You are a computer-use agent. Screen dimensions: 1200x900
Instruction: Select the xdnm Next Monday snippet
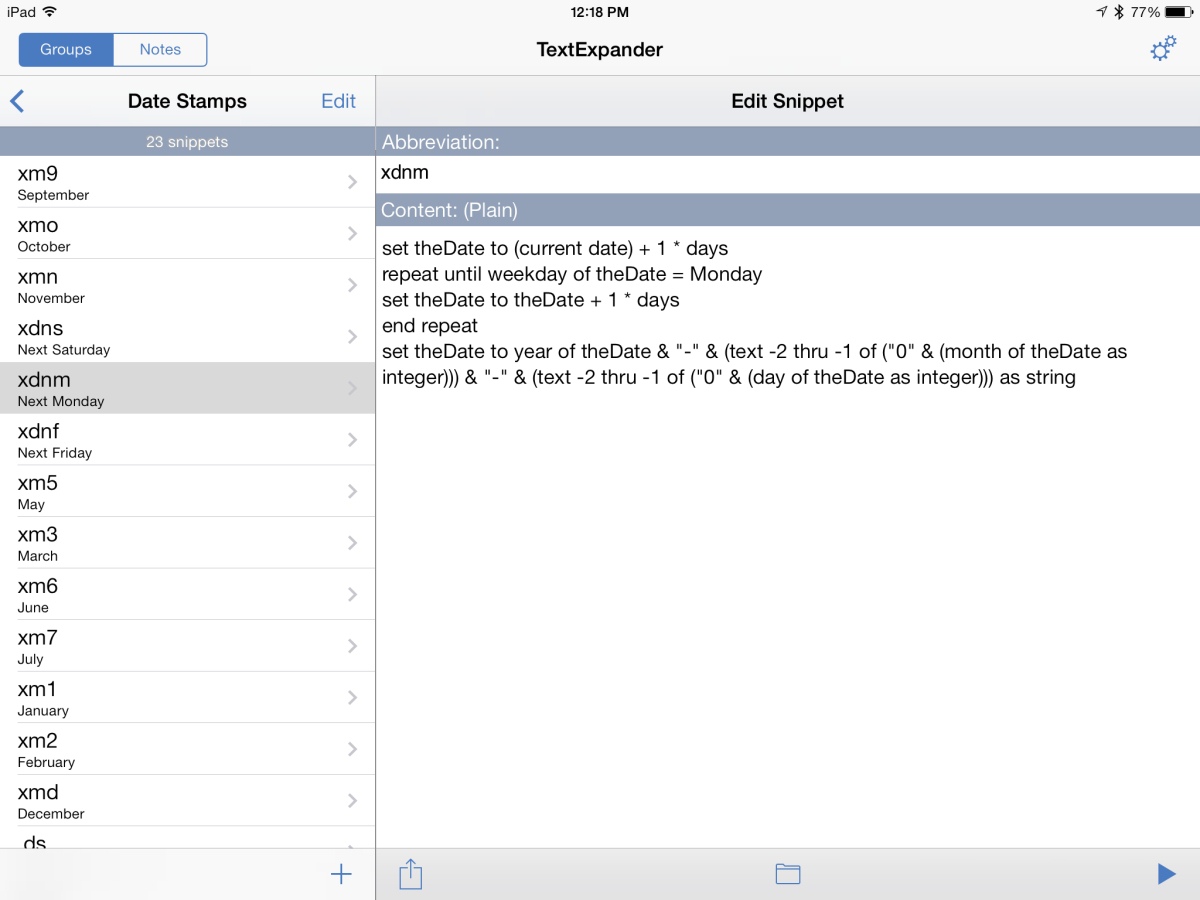tap(188, 389)
